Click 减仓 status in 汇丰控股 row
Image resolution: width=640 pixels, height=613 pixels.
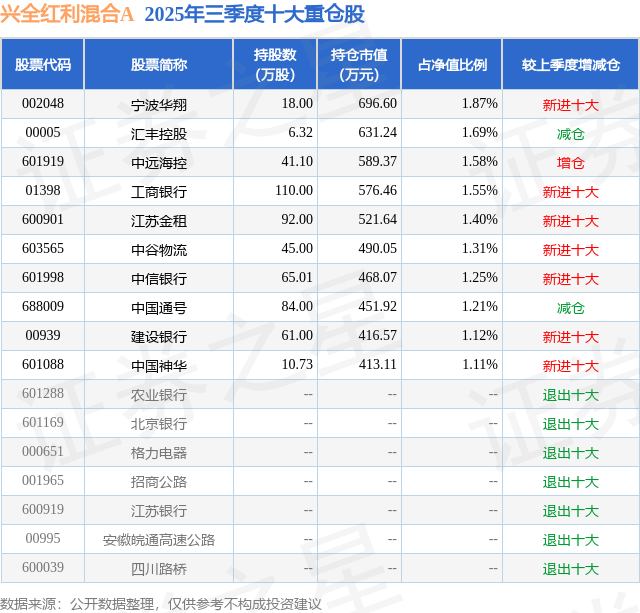pyautogui.click(x=571, y=134)
